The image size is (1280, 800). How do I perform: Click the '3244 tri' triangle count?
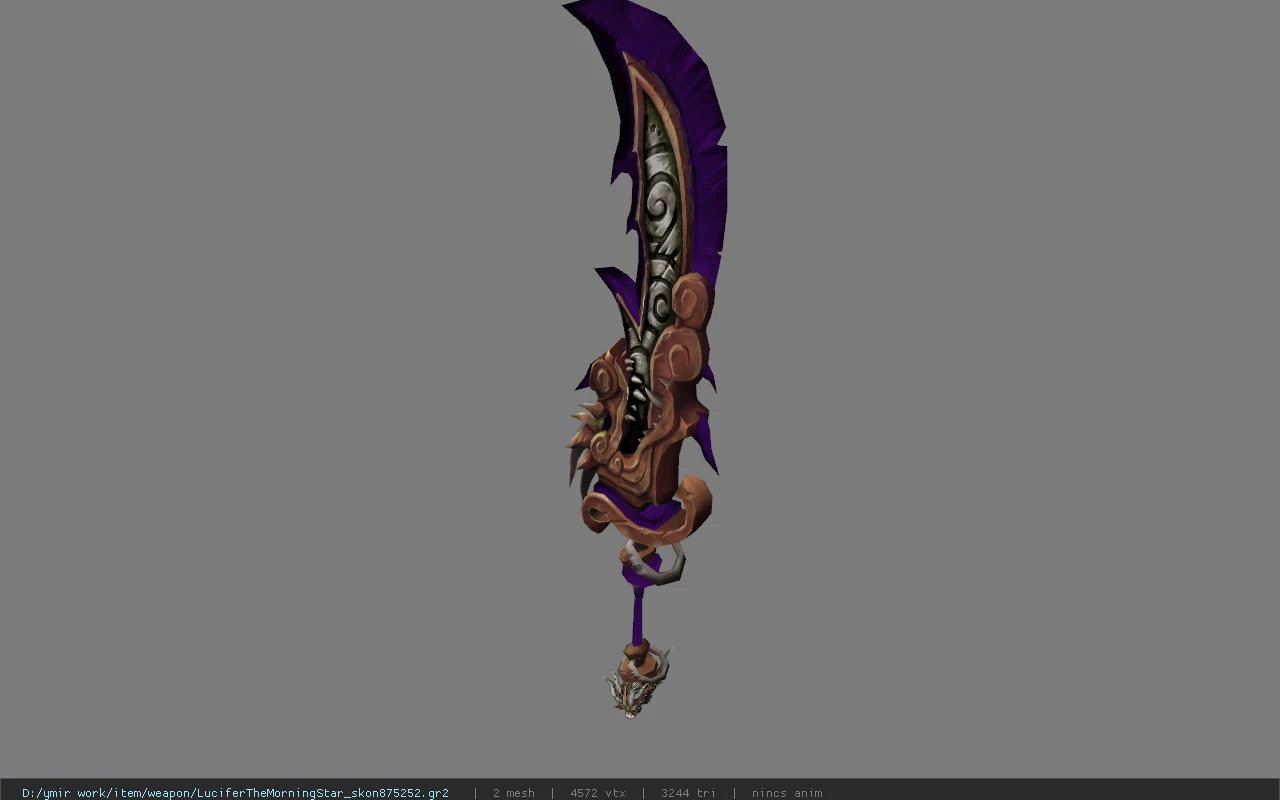(688, 793)
